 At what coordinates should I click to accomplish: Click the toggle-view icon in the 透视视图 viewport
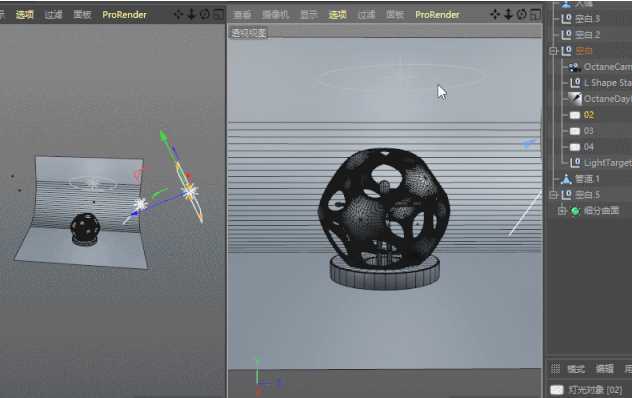535,15
